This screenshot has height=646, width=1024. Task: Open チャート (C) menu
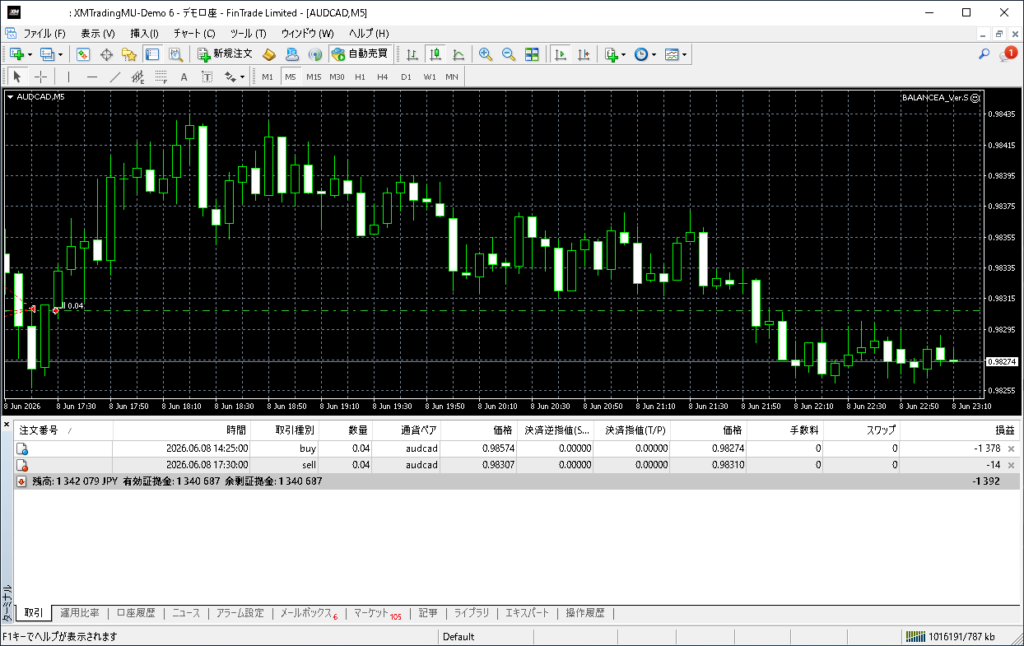(194, 33)
